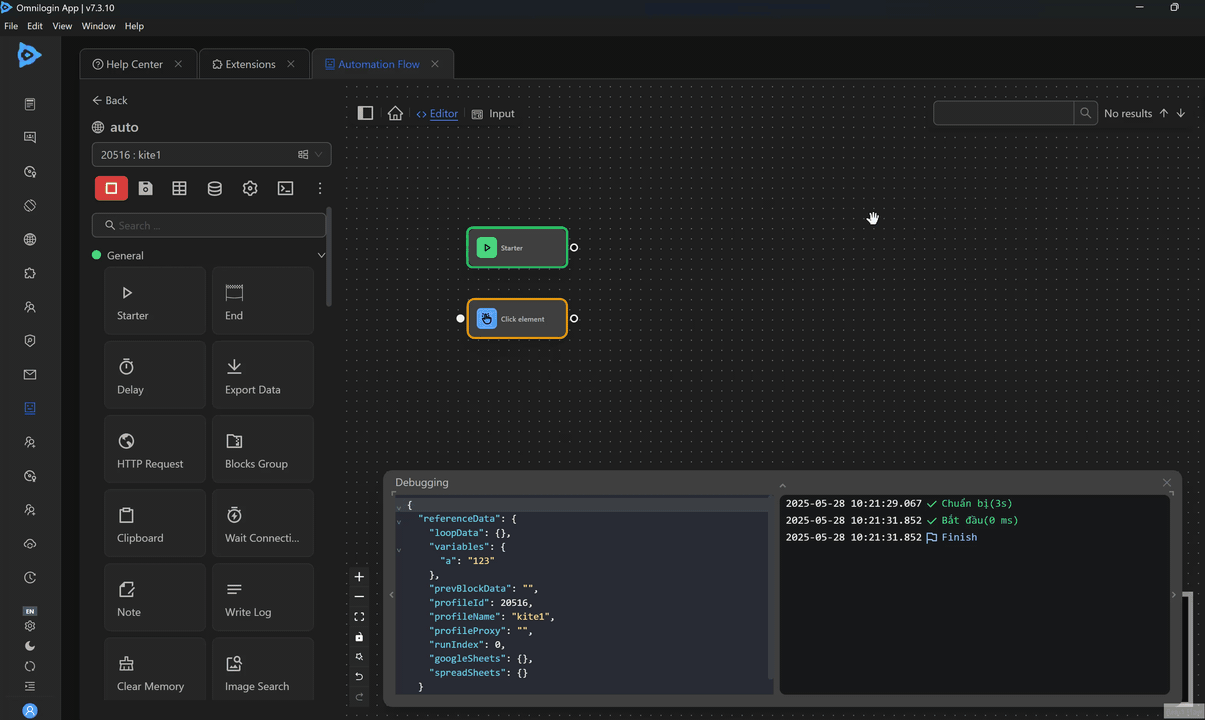
Task: Go Back from the auto flow
Action: click(110, 100)
